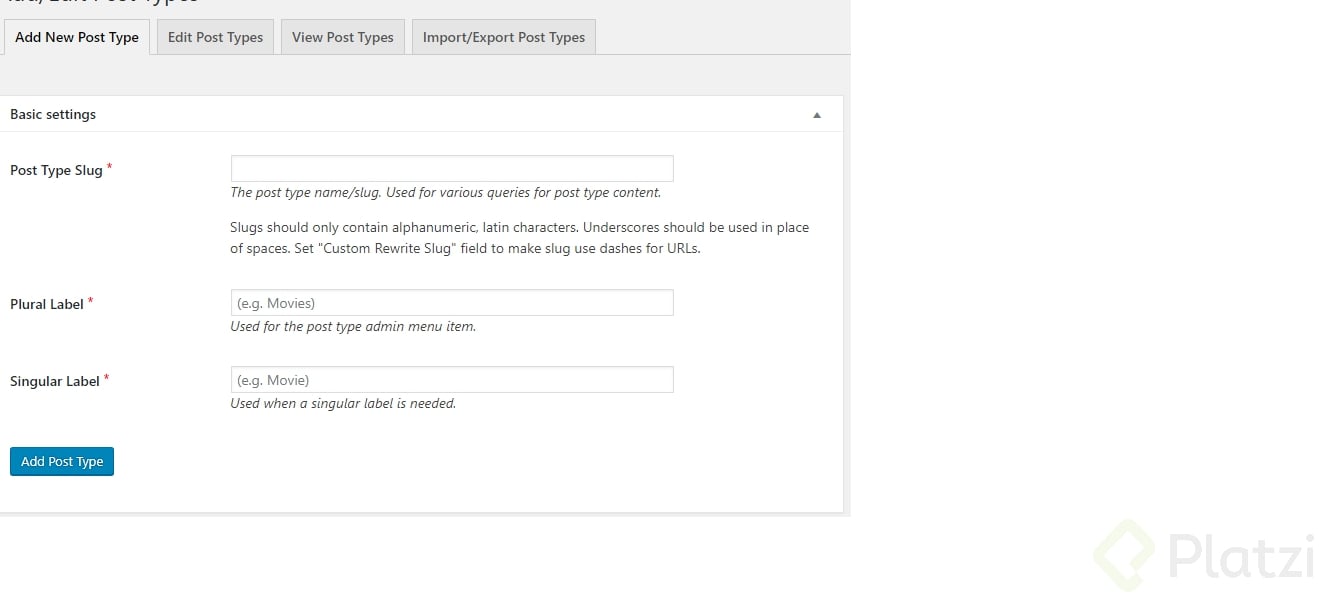Click the Basic settings panel title
This screenshot has width=1328, height=598.
(x=53, y=114)
